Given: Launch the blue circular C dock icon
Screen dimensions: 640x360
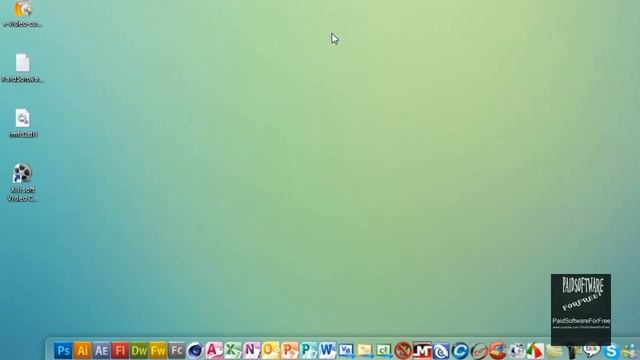Looking at the screenshot, I should click(x=460, y=351).
